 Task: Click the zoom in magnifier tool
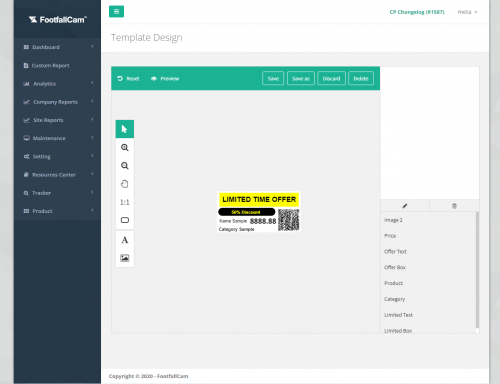pyautogui.click(x=125, y=147)
